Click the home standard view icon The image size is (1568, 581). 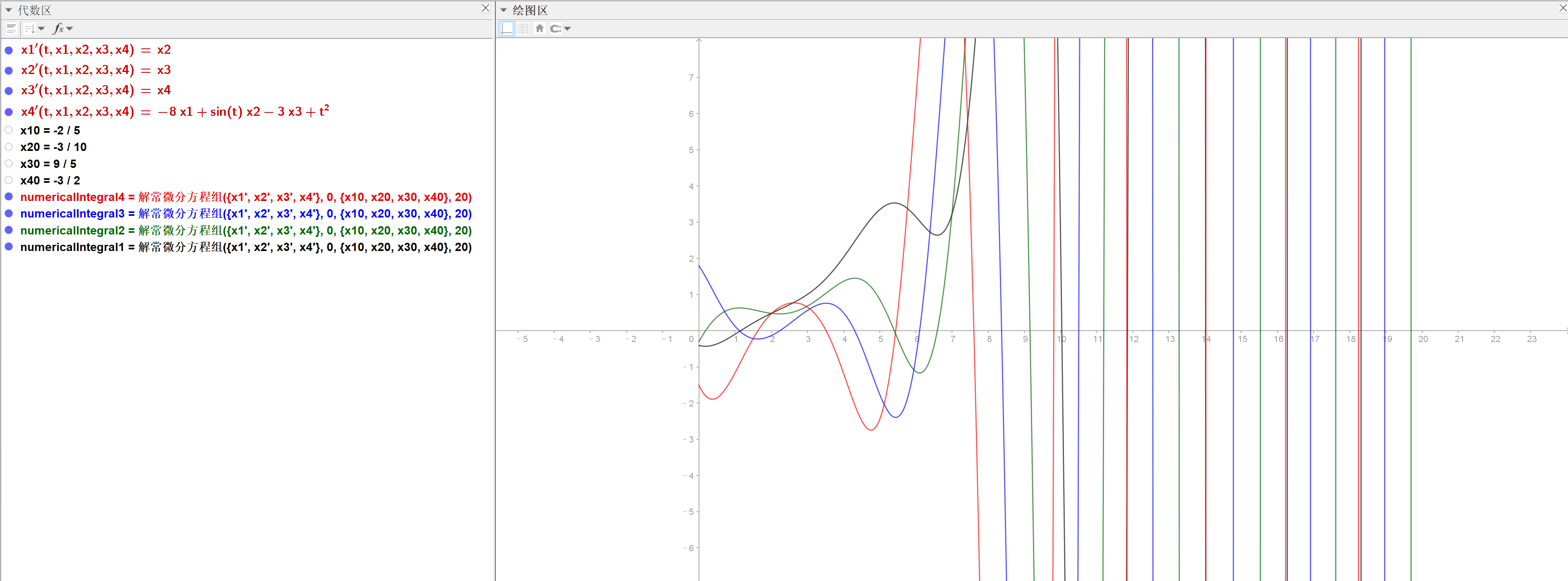pos(539,29)
